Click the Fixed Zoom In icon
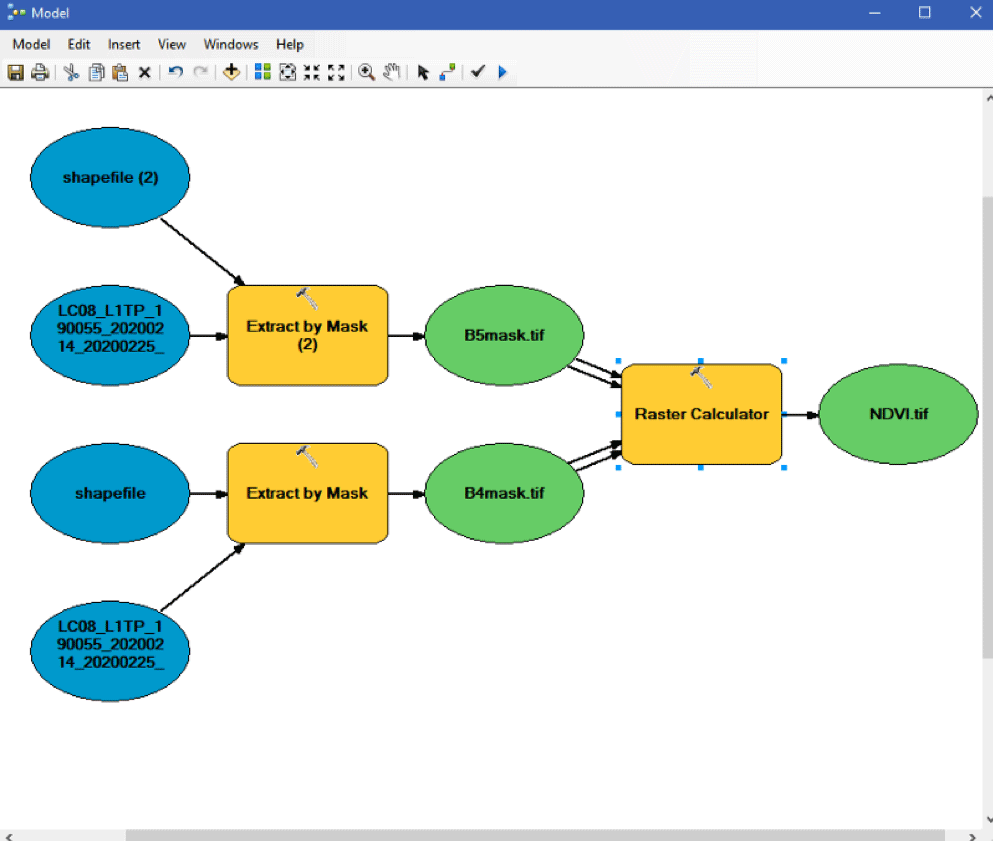 coord(312,72)
